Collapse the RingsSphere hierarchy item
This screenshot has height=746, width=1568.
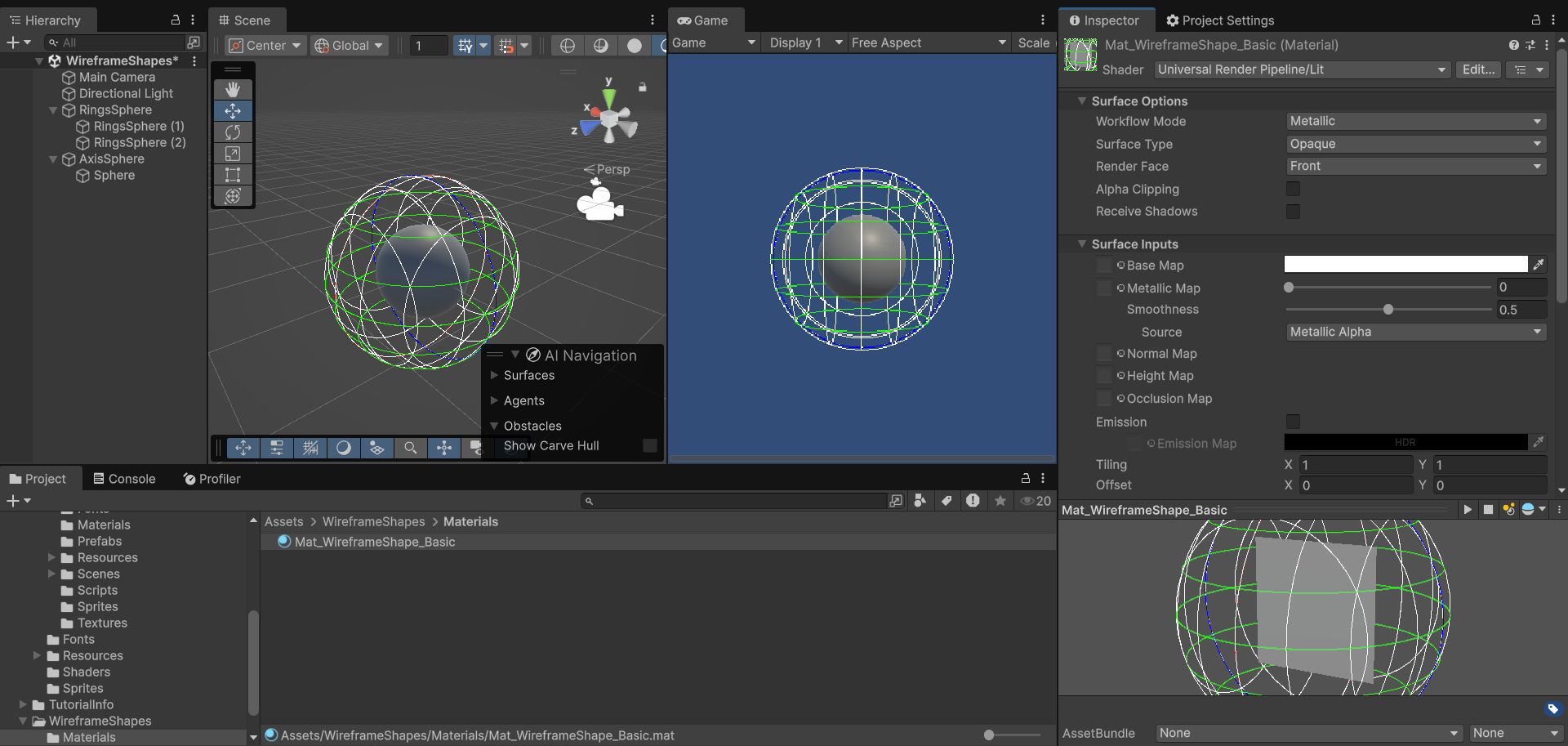pyautogui.click(x=54, y=109)
